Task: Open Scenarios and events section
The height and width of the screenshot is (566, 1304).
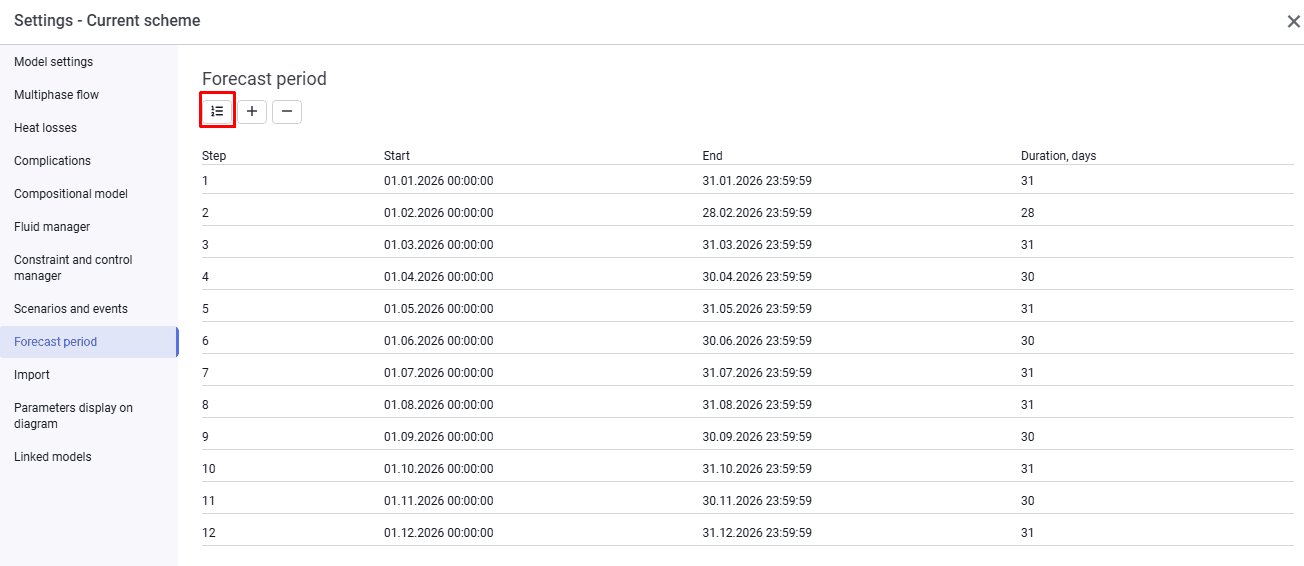Action: pos(71,309)
